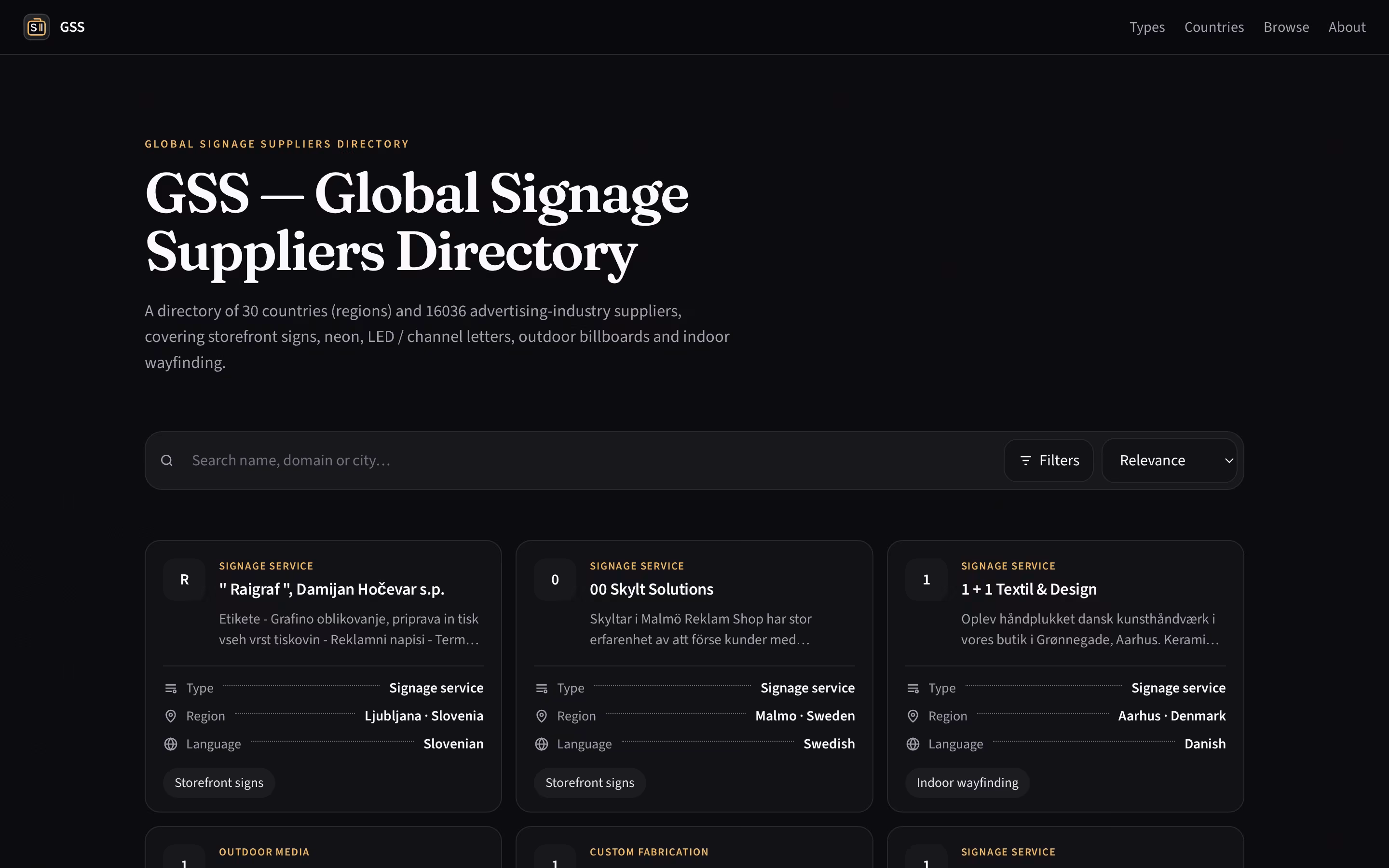Click the Aarhus · Denmark region value
The height and width of the screenshot is (868, 1389).
pyautogui.click(x=1171, y=716)
